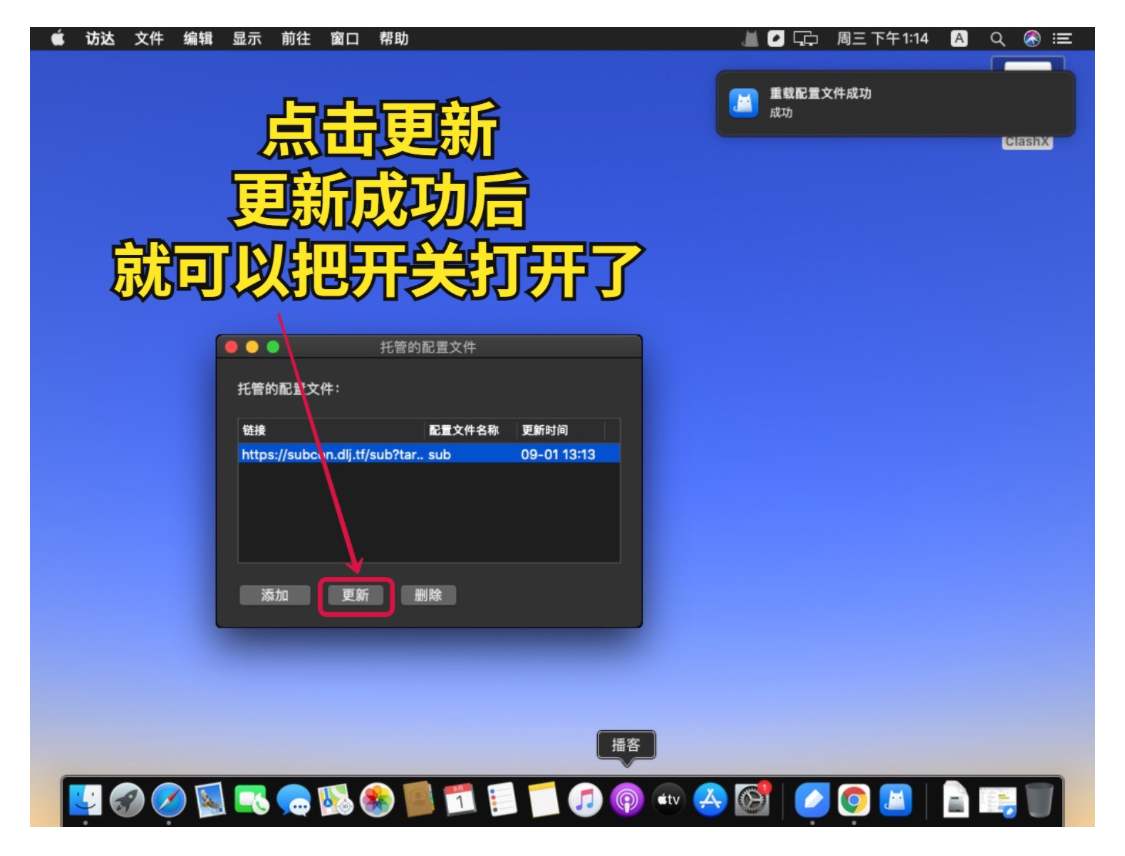Screen dimensions: 1125x856
Task: Open Finder from the Dock
Action: [x=85, y=800]
